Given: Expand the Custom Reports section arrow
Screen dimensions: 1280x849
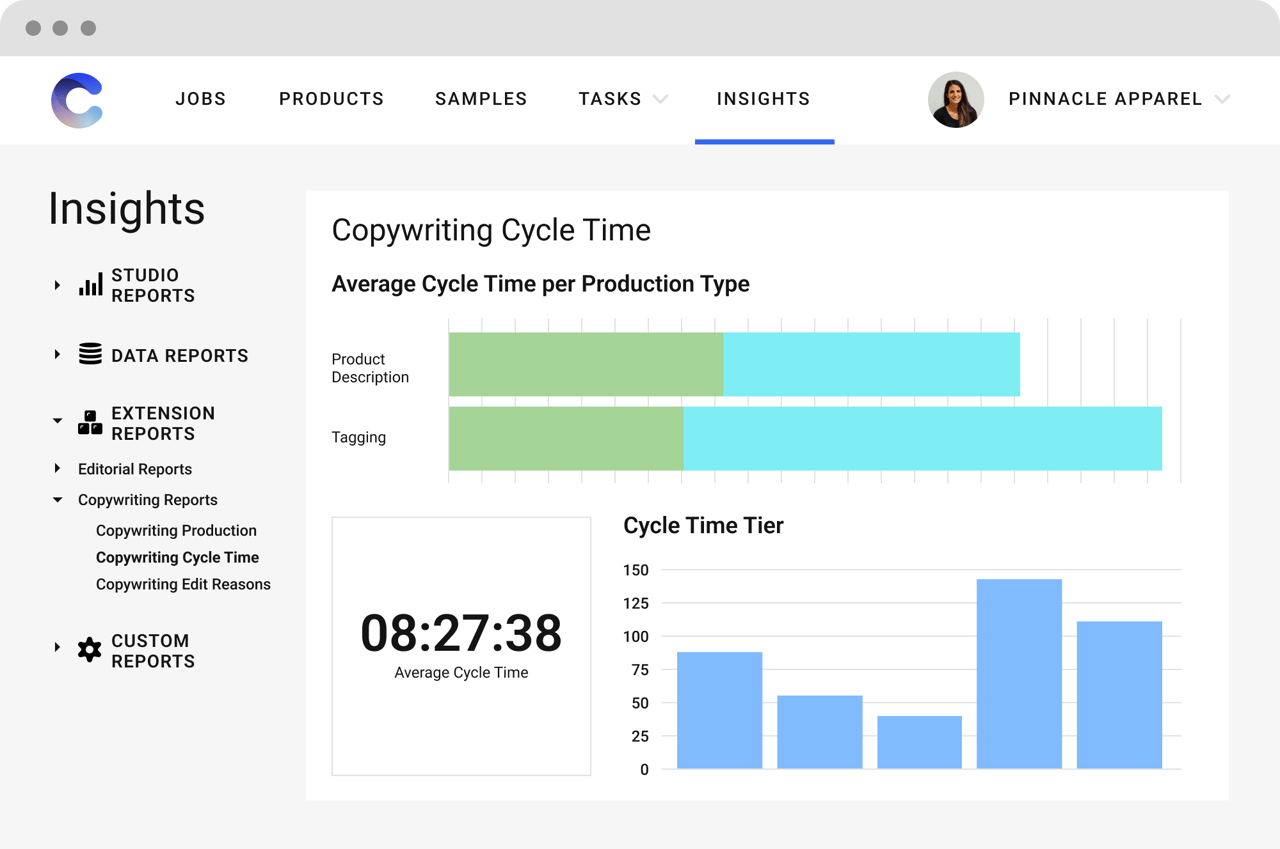Looking at the screenshot, I should (x=57, y=648).
